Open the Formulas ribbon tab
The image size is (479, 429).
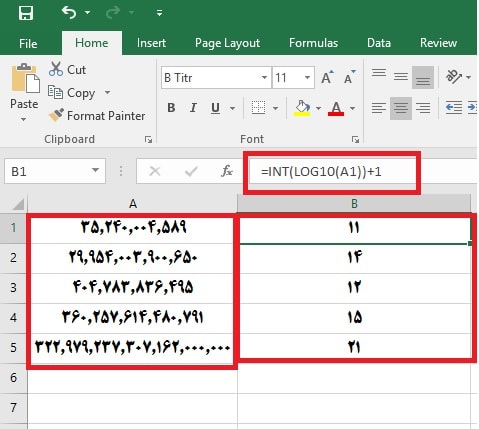(x=313, y=43)
